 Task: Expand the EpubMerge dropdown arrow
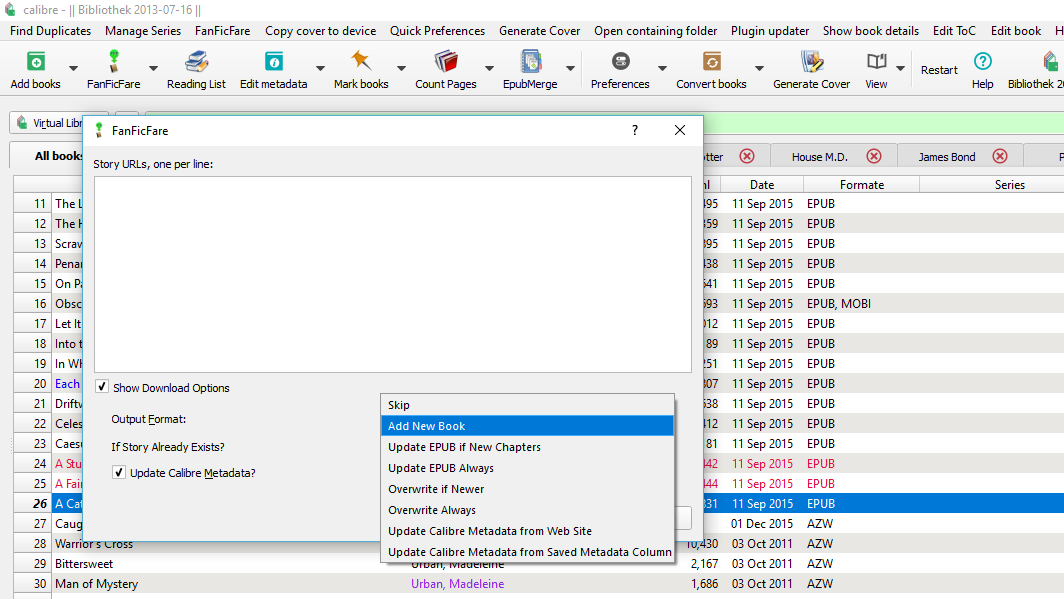click(x=570, y=68)
